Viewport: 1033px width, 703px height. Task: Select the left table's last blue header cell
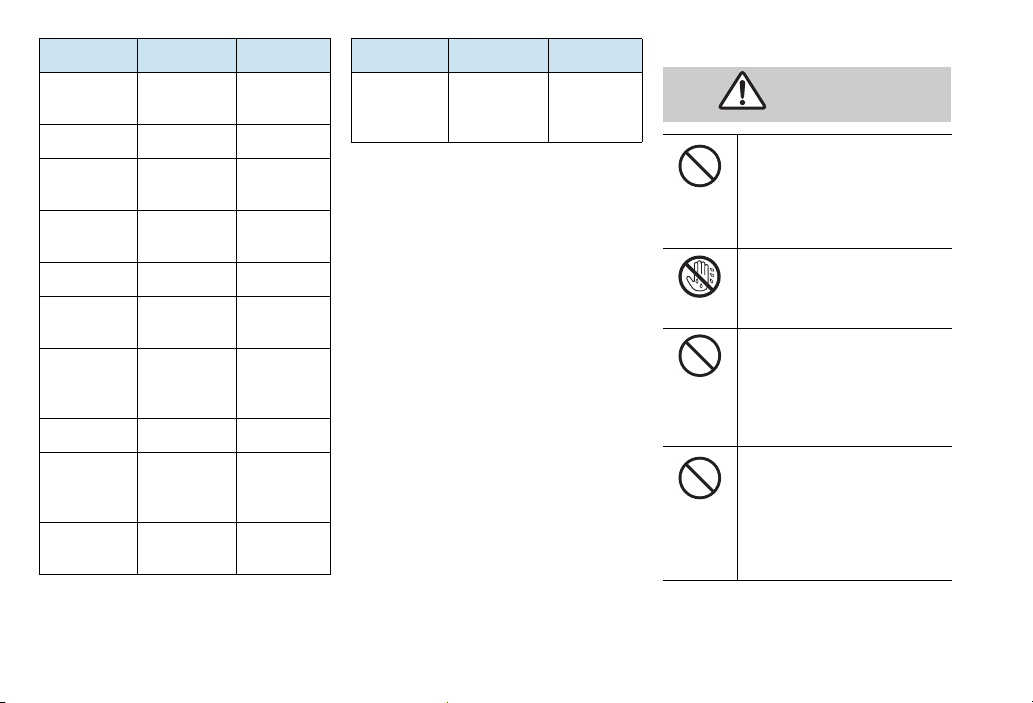[x=283, y=55]
